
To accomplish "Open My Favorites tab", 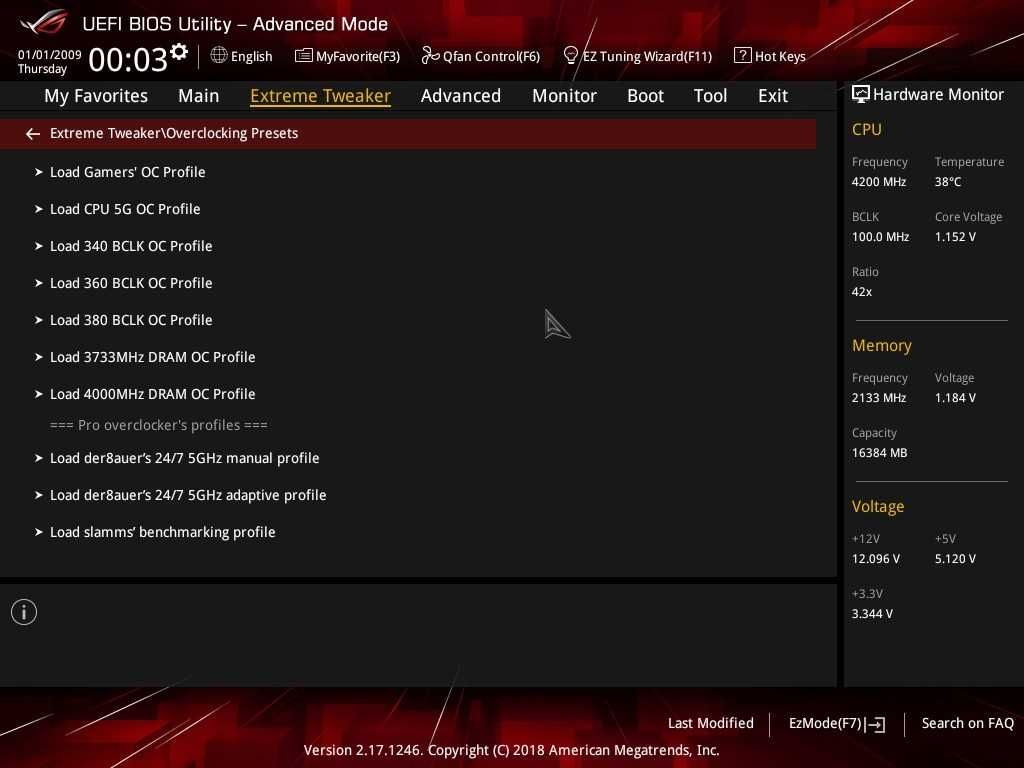I will (96, 96).
